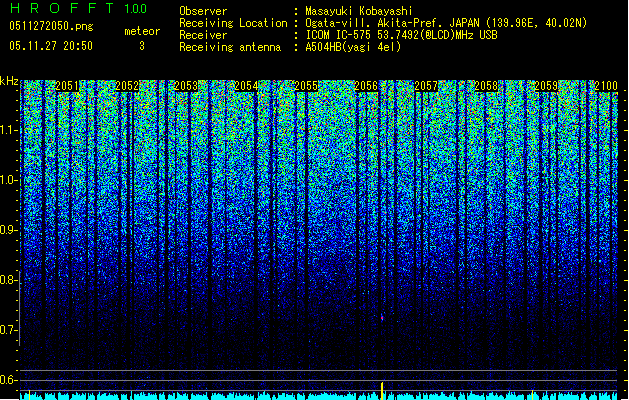
Task: Select the file name 0511272050.png
Action: (x=51, y=26)
